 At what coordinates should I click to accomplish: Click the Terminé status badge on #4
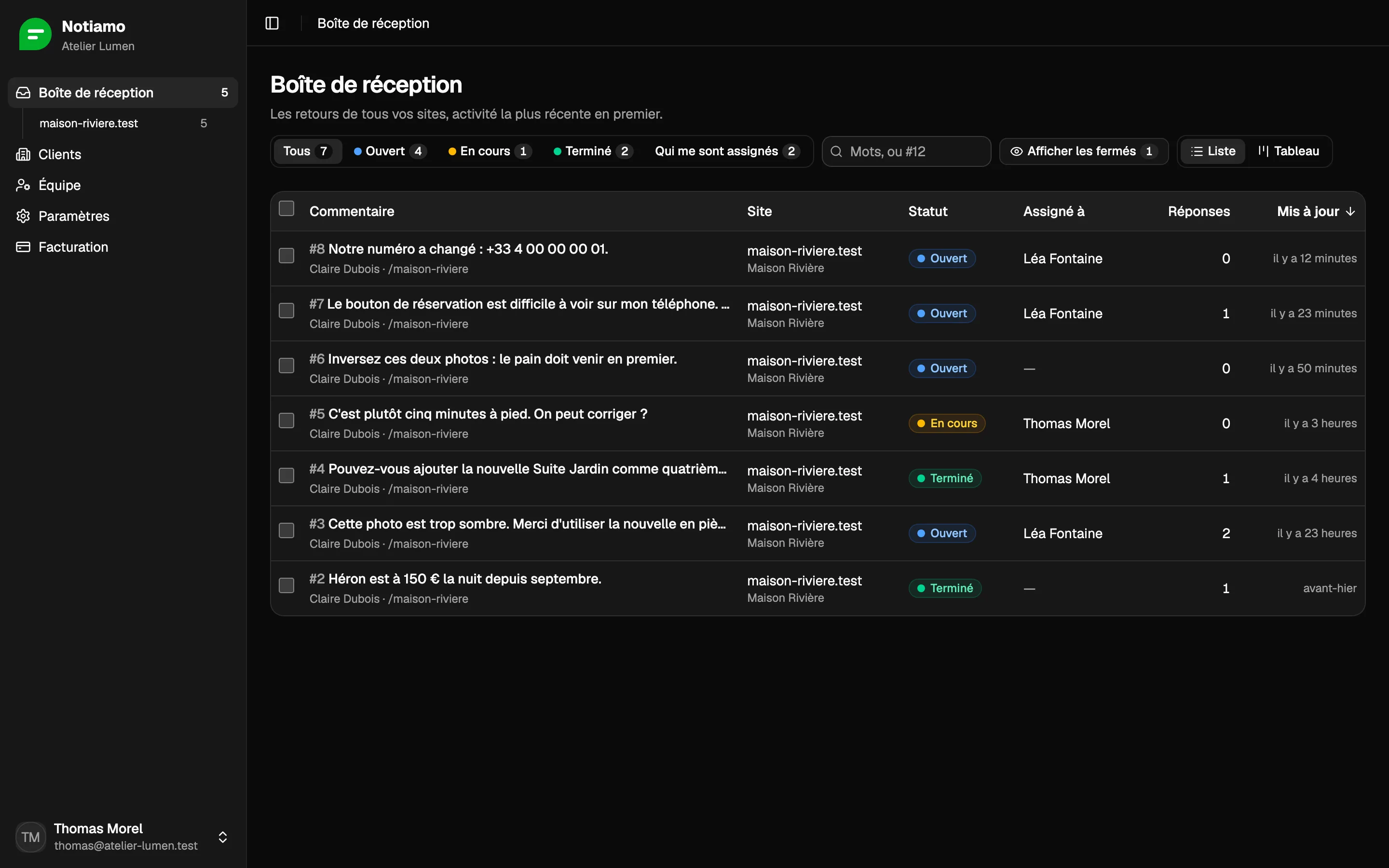pyautogui.click(x=945, y=478)
